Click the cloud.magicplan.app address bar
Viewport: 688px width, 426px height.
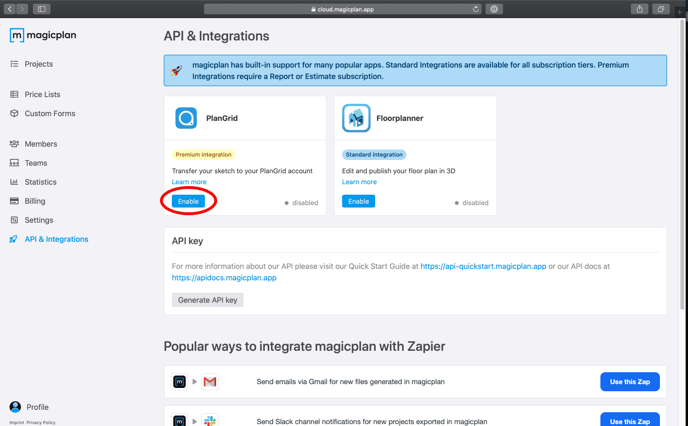pos(342,9)
